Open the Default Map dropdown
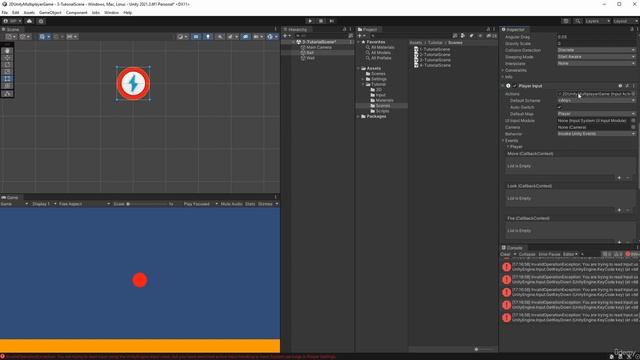 click(x=596, y=114)
